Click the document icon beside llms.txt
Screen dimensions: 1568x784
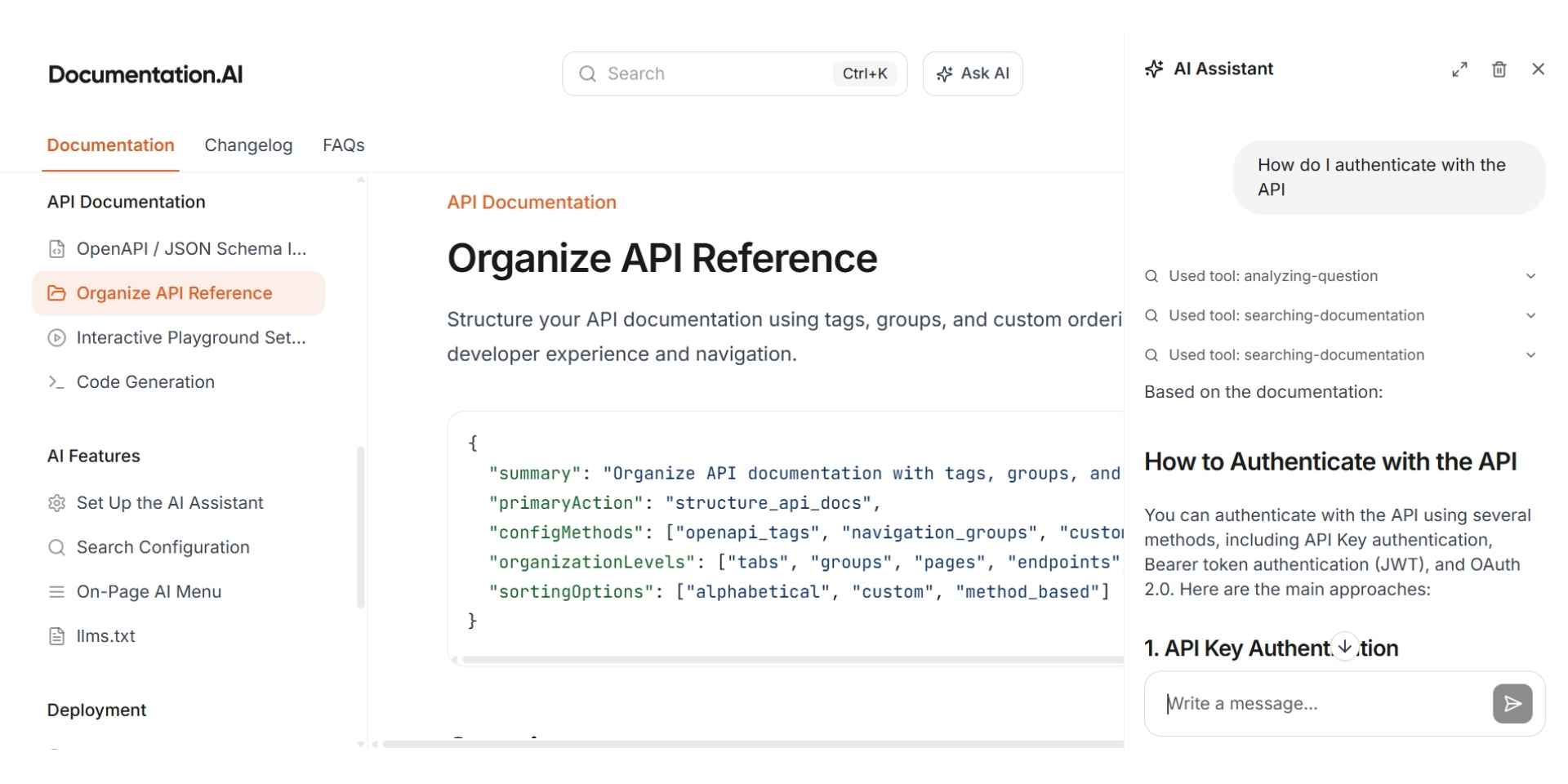tap(56, 636)
